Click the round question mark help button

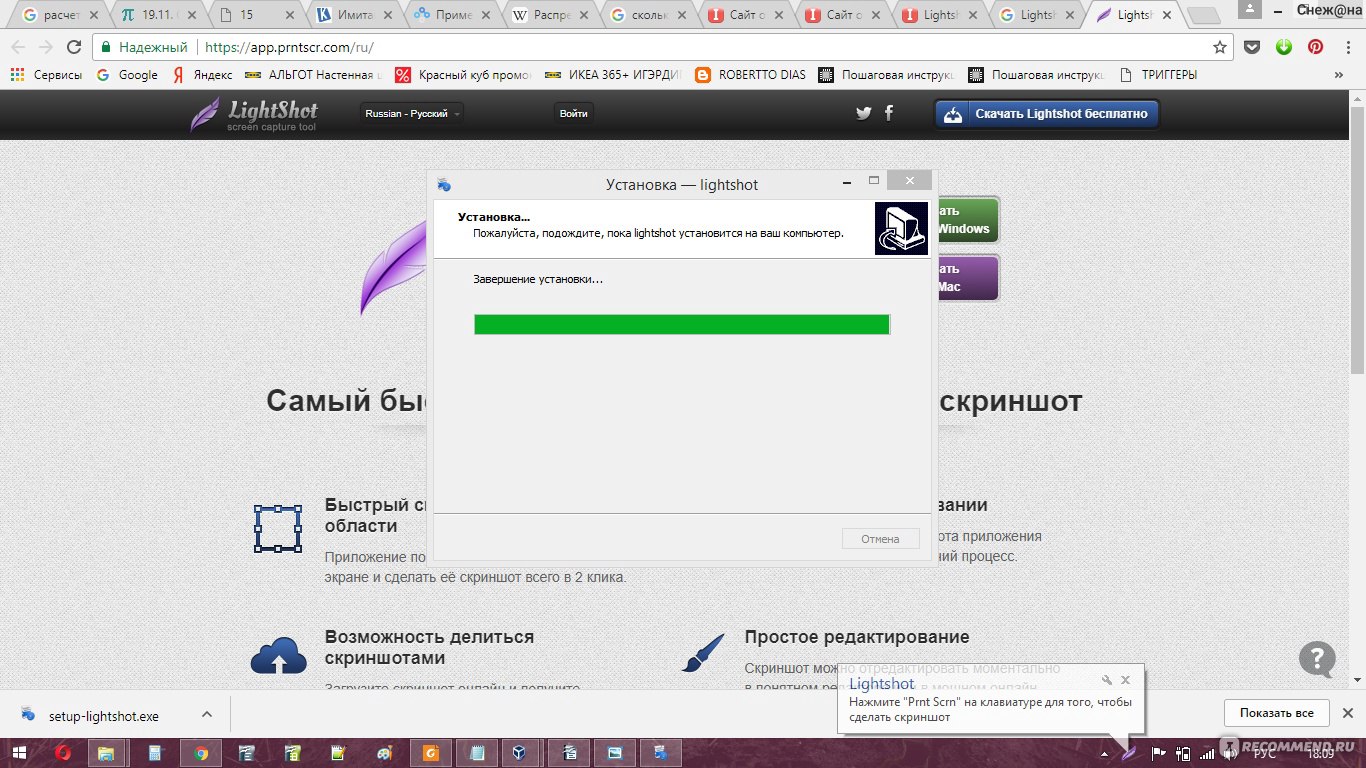(x=1317, y=660)
